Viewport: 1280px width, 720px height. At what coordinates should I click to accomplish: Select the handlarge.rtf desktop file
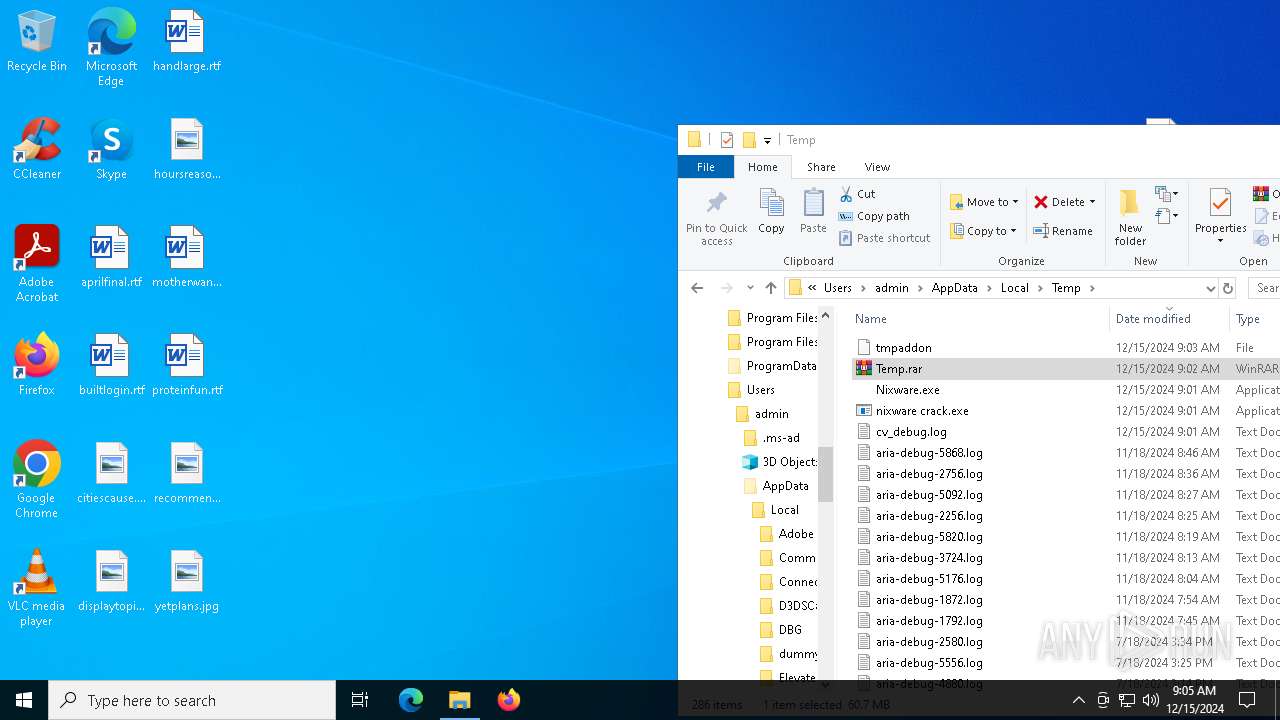pyautogui.click(x=186, y=42)
